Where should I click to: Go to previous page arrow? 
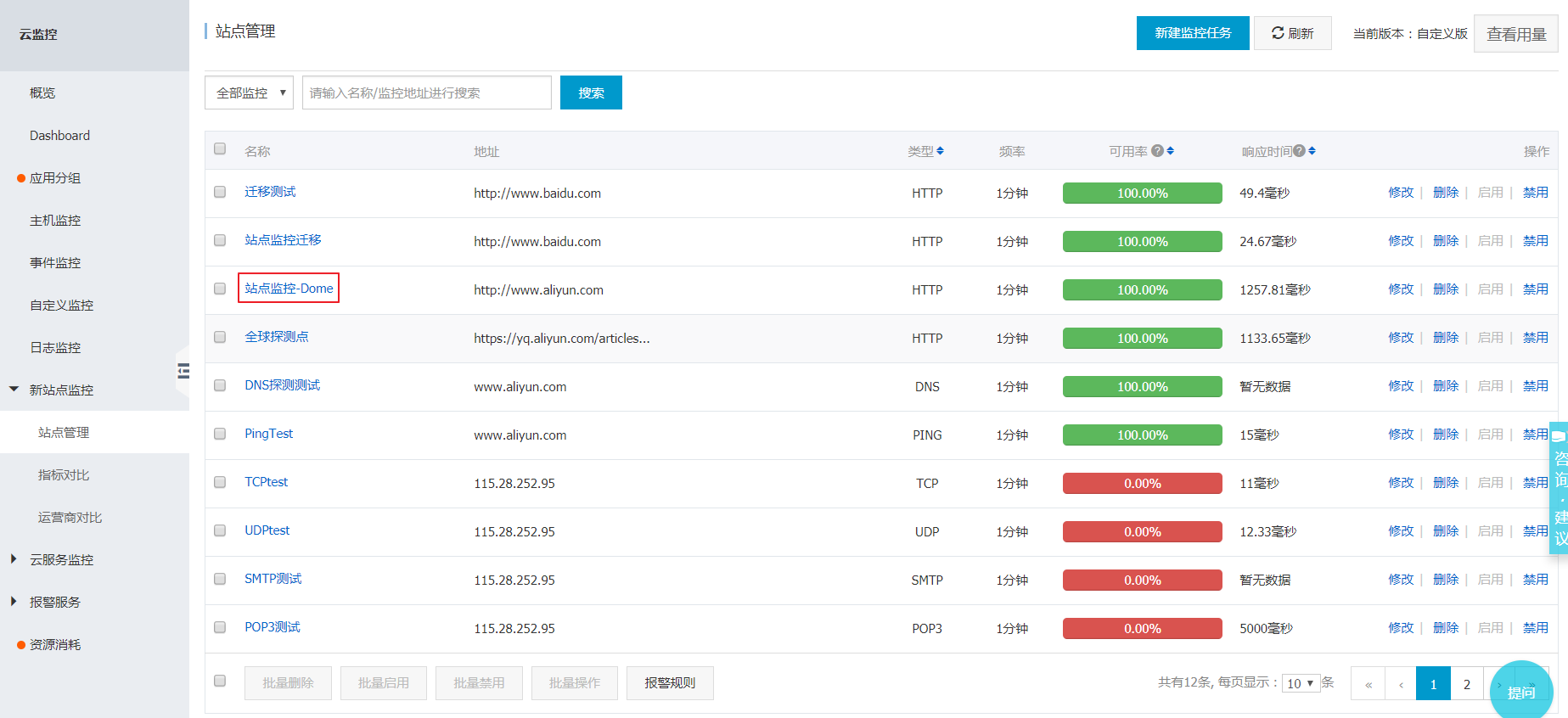[1401, 684]
